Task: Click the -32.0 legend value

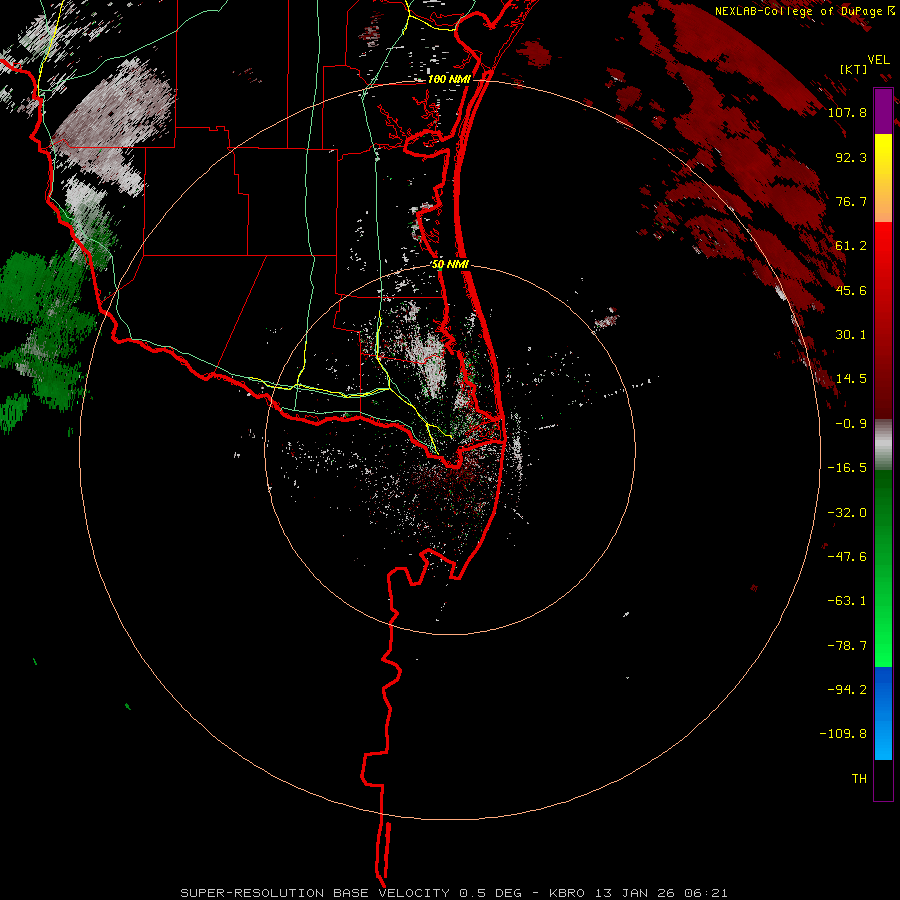Action: coord(847,513)
